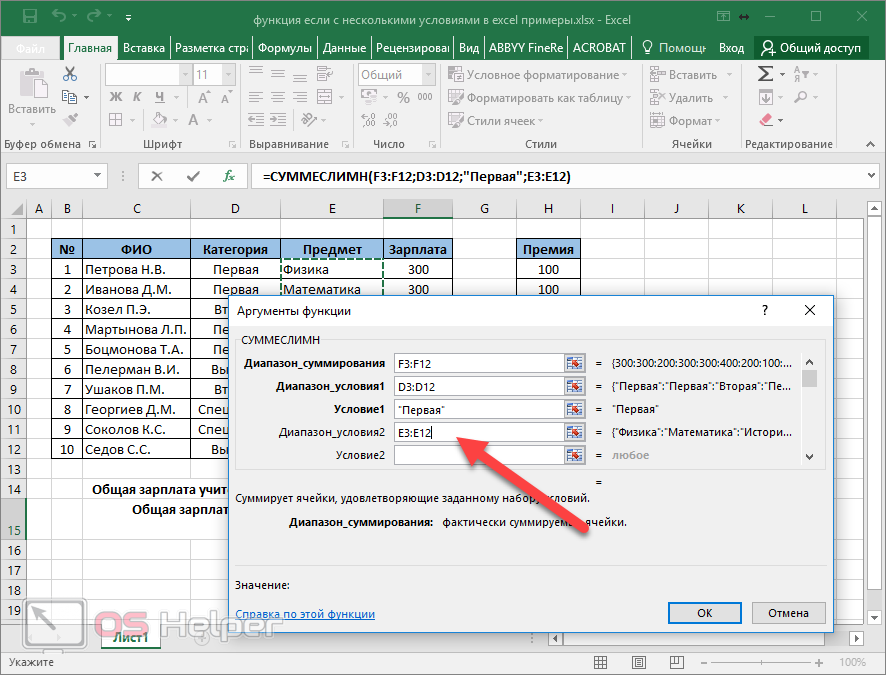Switch to the Формулы ribbon tab
Viewport: 886px width, 675px height.
point(285,48)
